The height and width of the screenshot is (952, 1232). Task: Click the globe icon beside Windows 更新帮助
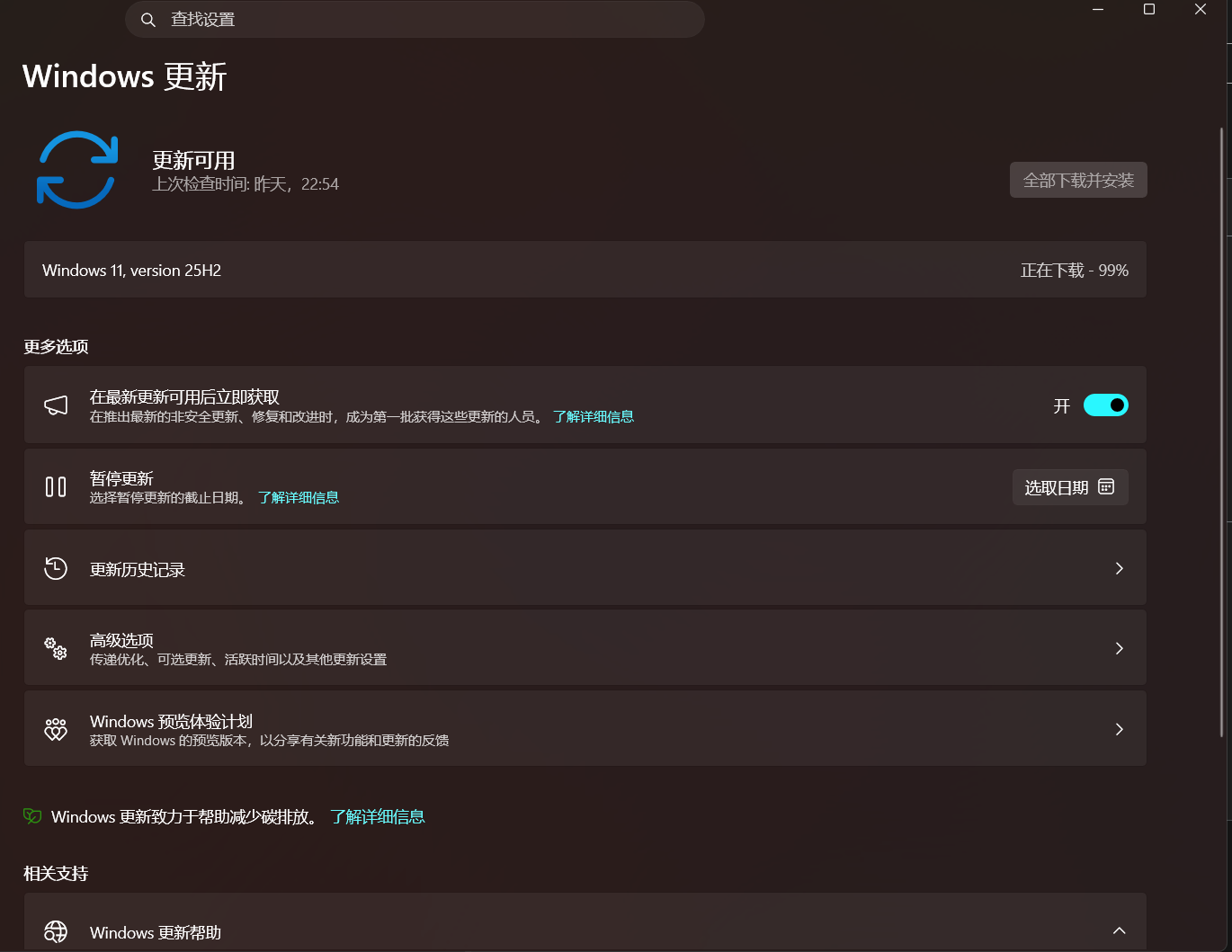coord(56,931)
